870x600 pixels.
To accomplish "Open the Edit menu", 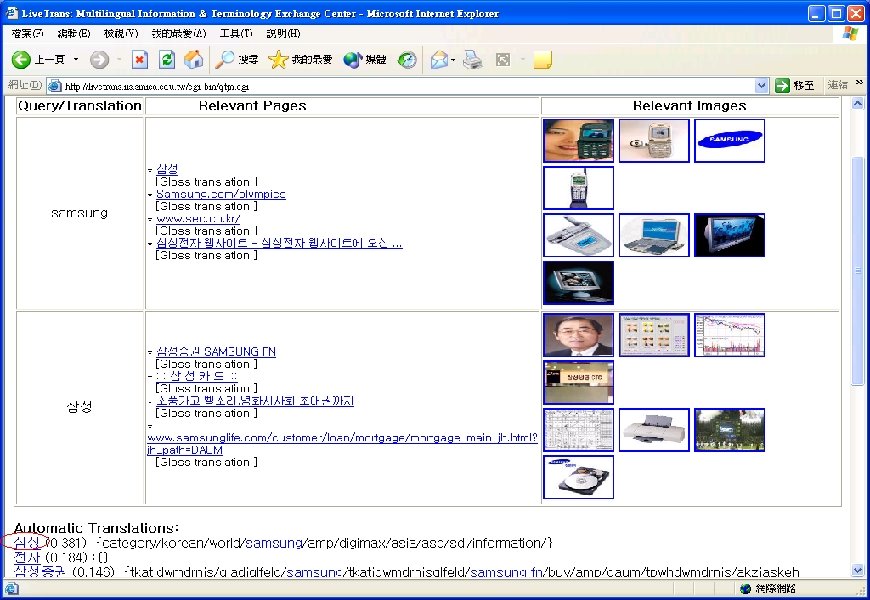I will [x=74, y=33].
